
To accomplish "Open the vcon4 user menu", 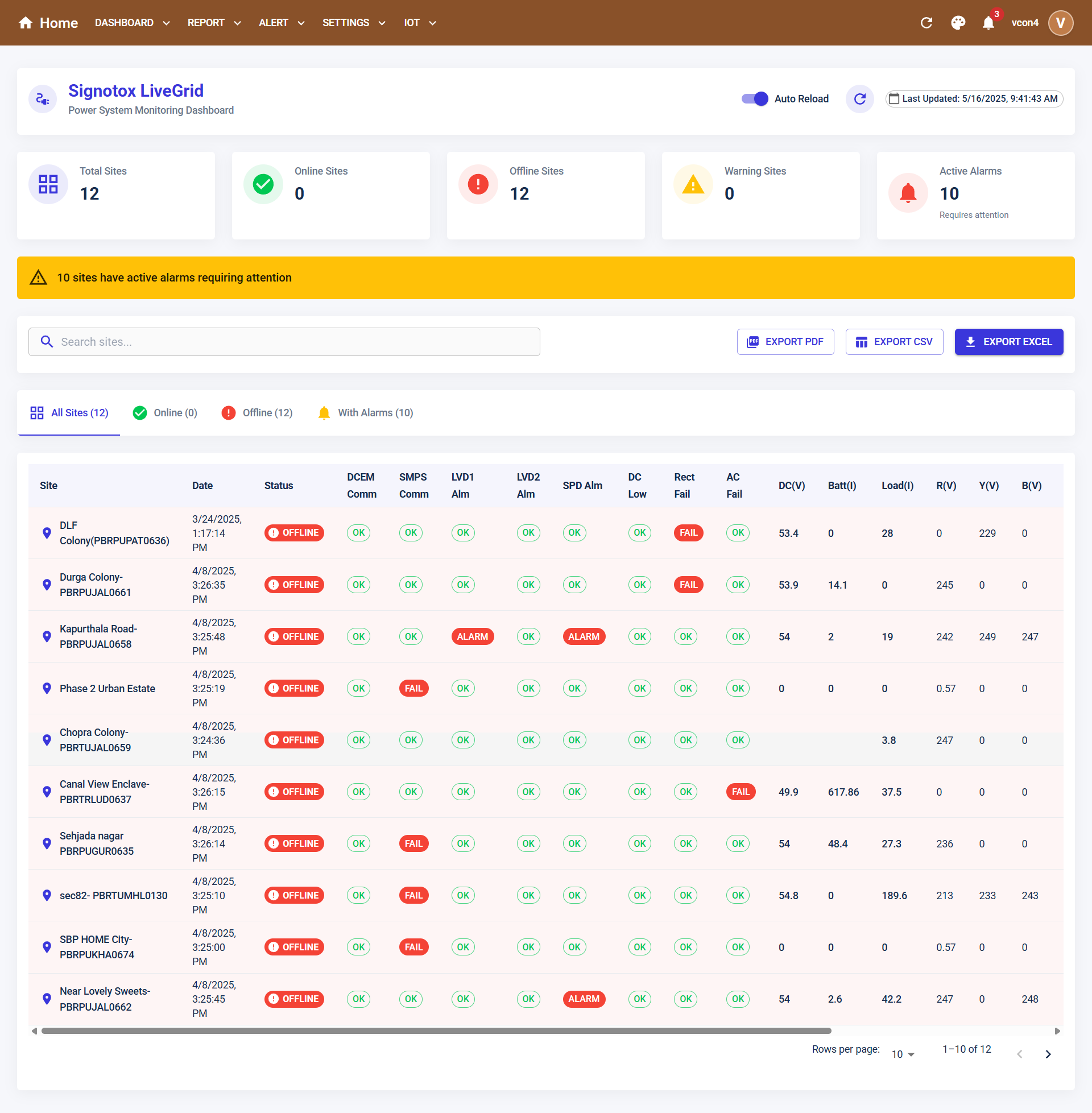I will pos(1024,23).
